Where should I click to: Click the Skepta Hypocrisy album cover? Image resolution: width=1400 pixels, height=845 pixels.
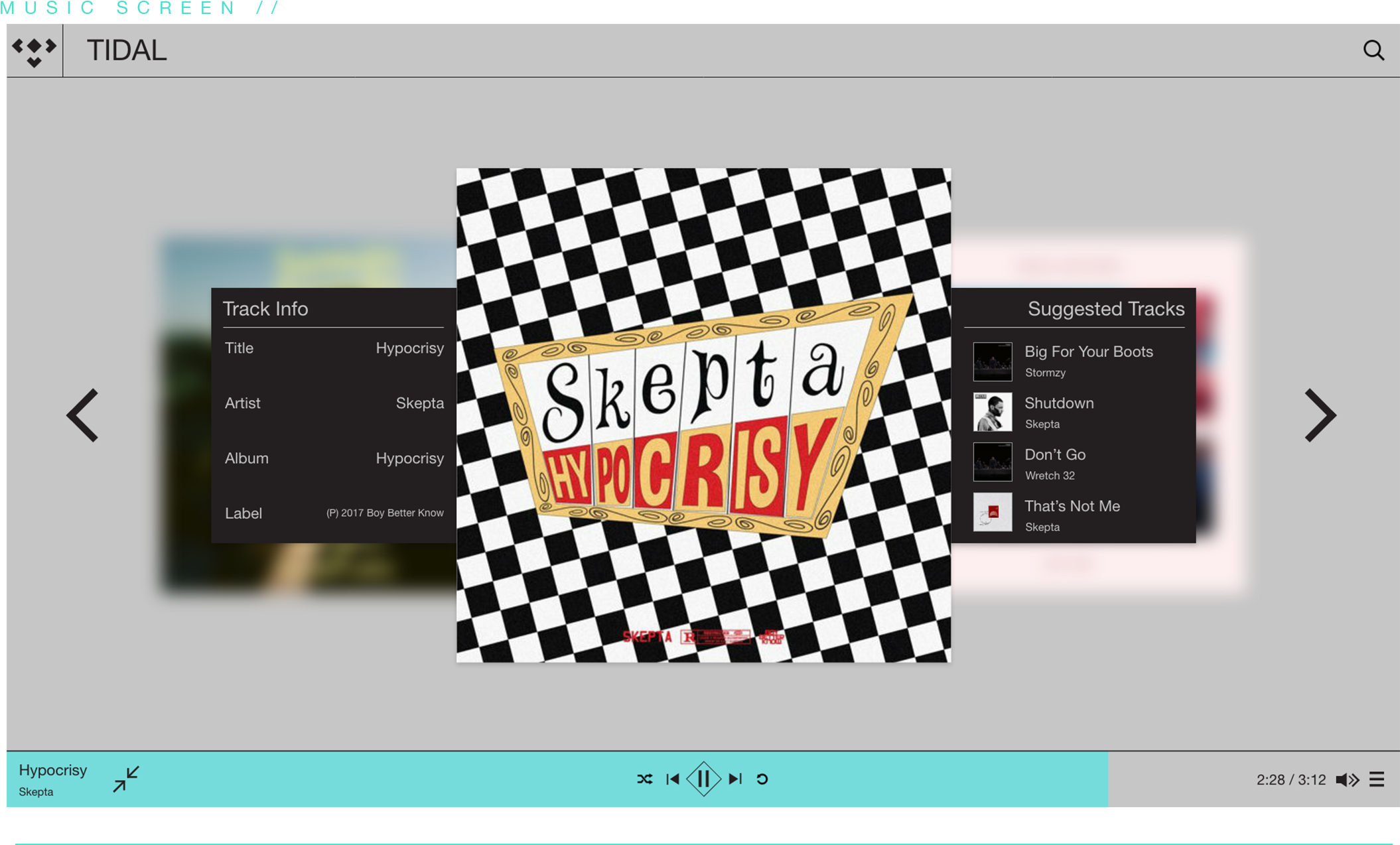click(703, 415)
